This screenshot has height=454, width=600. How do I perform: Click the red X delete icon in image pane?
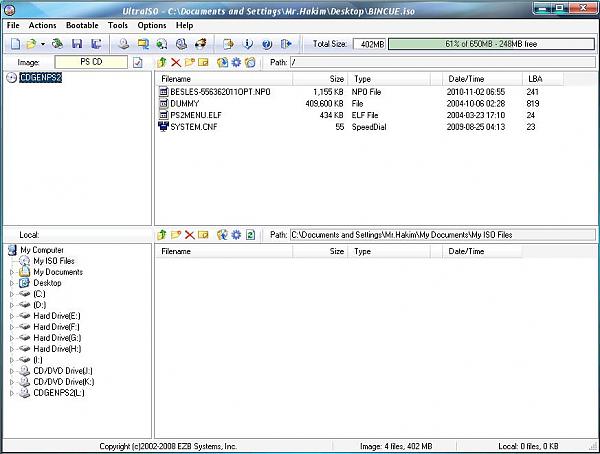[176, 62]
